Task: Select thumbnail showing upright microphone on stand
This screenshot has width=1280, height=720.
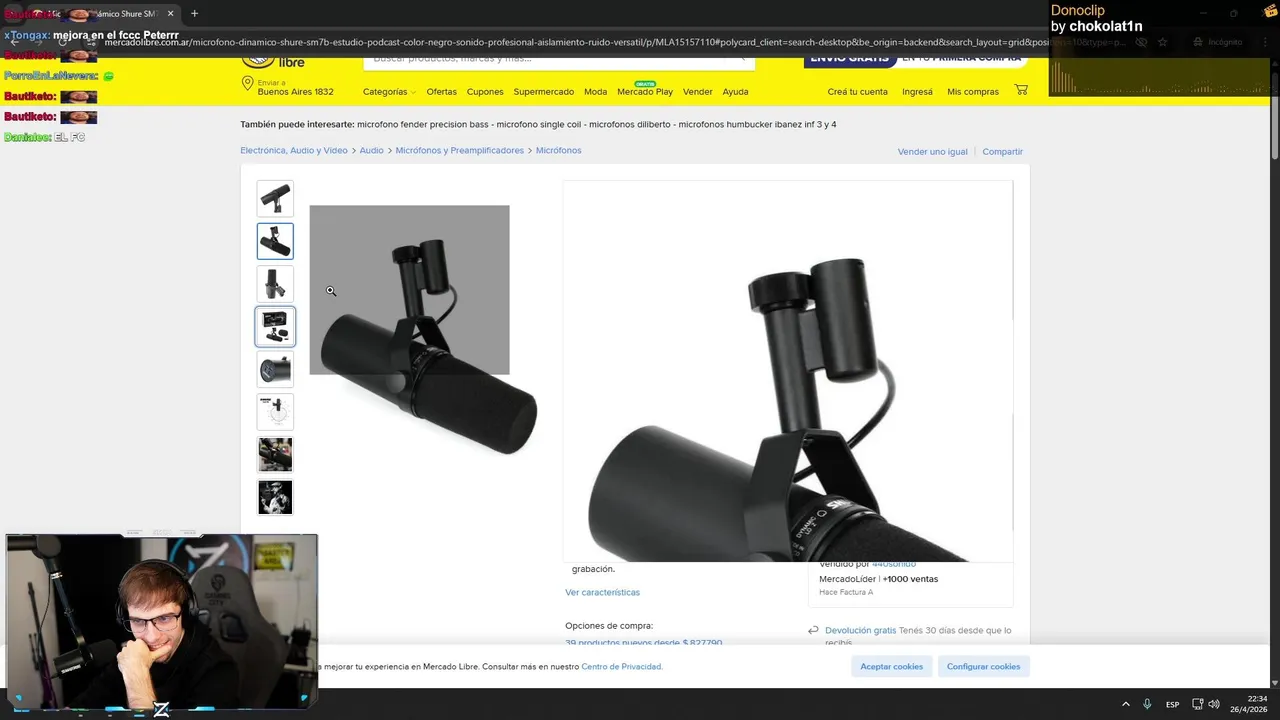Action: pyautogui.click(x=275, y=284)
